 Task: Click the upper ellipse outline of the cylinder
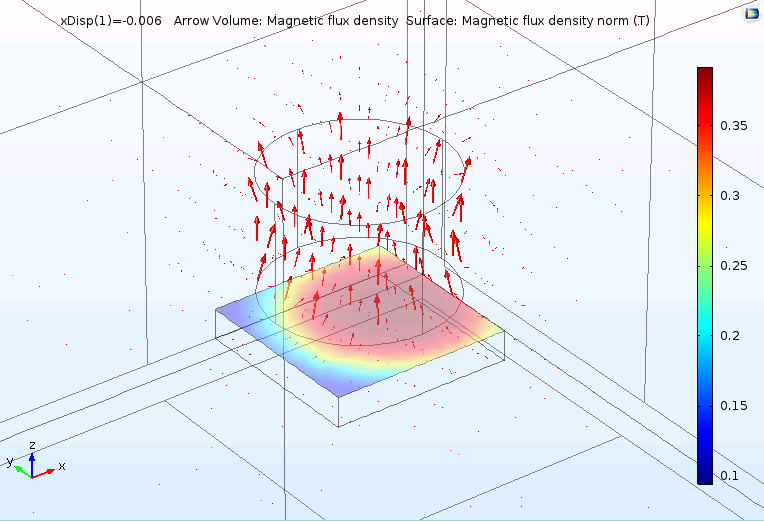click(x=360, y=130)
